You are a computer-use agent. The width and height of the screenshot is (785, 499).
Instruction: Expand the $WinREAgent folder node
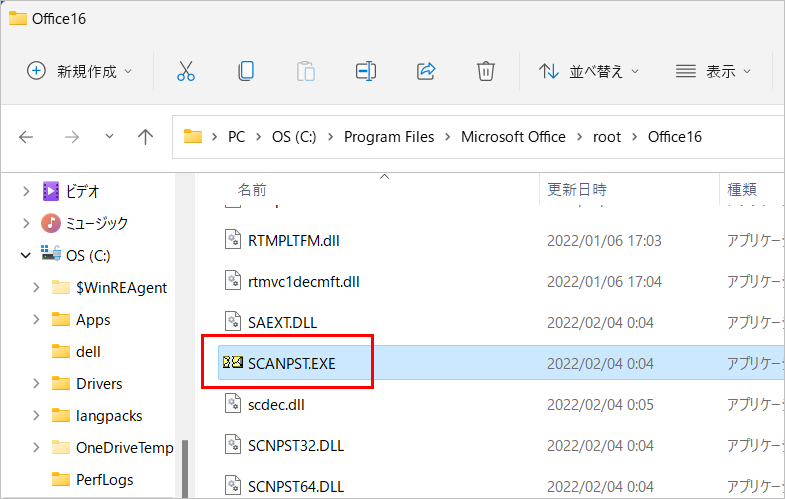pyautogui.click(x=36, y=287)
